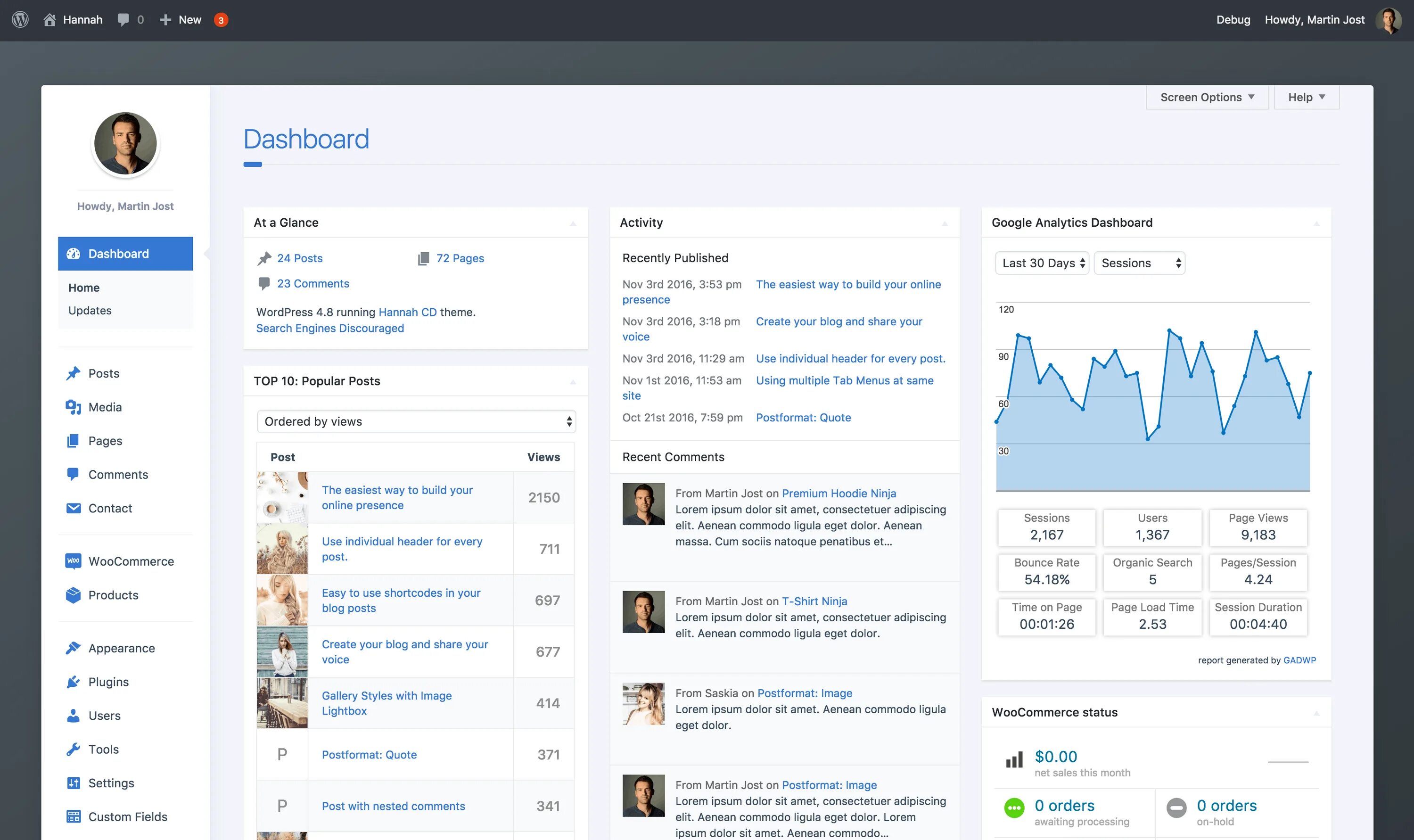Click Hannah CD theme link
This screenshot has width=1414, height=840.
(x=408, y=311)
